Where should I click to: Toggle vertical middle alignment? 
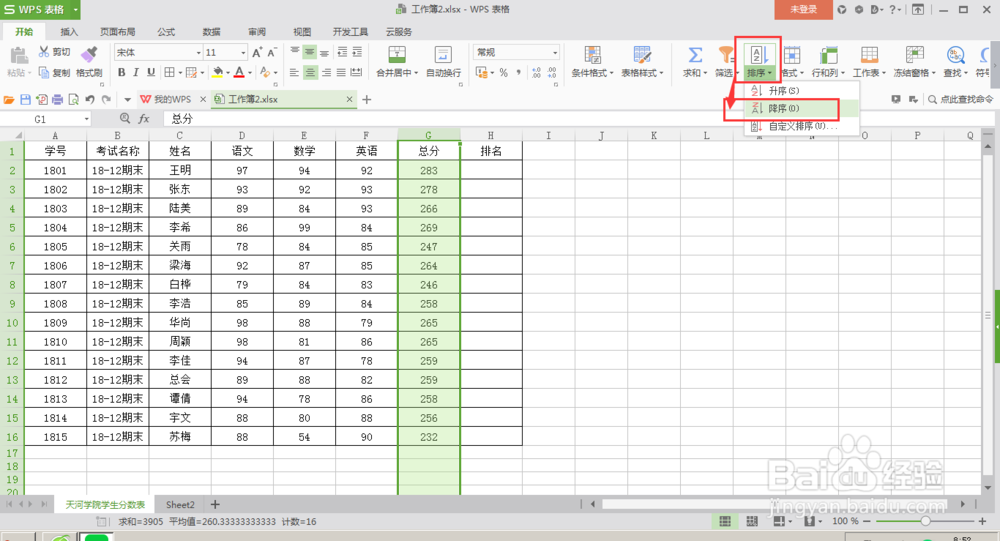tap(309, 52)
